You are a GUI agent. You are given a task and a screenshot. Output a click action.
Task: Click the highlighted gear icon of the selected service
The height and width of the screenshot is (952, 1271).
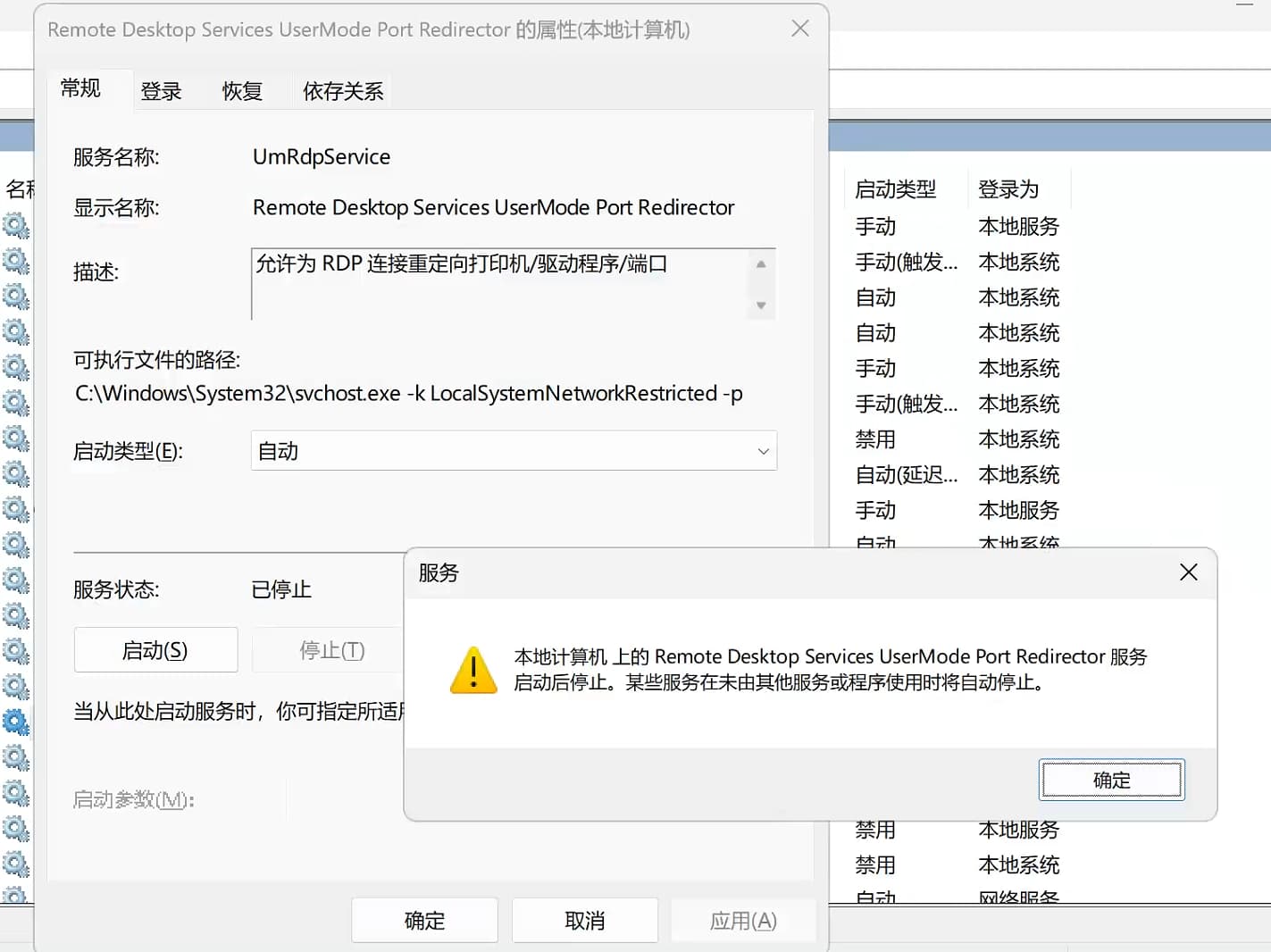16,722
